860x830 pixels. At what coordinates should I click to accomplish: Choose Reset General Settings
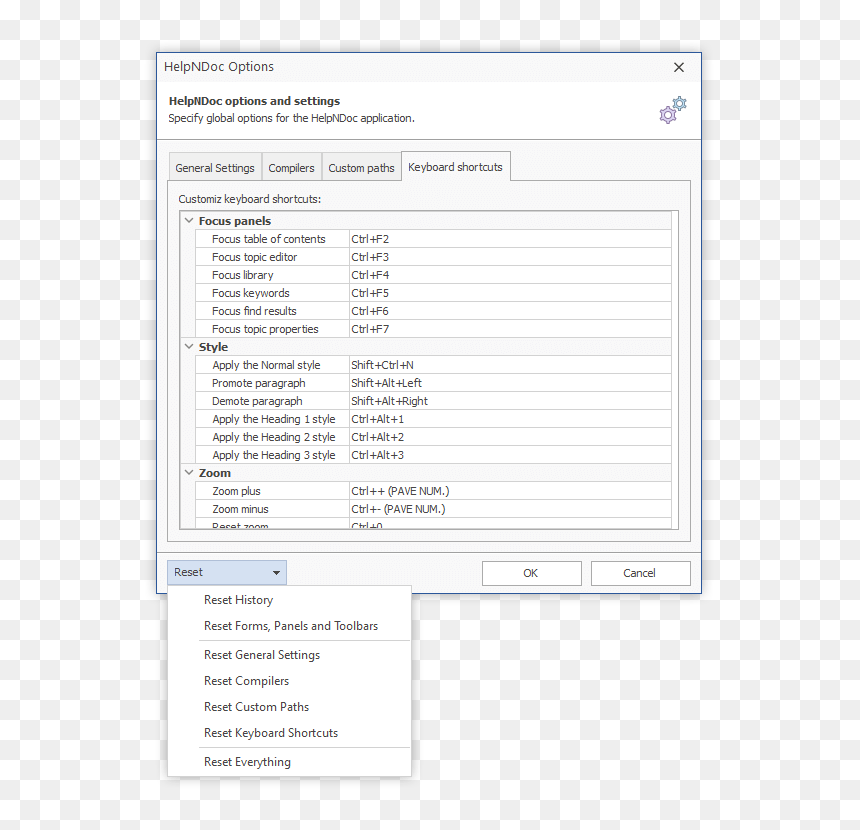point(290,655)
